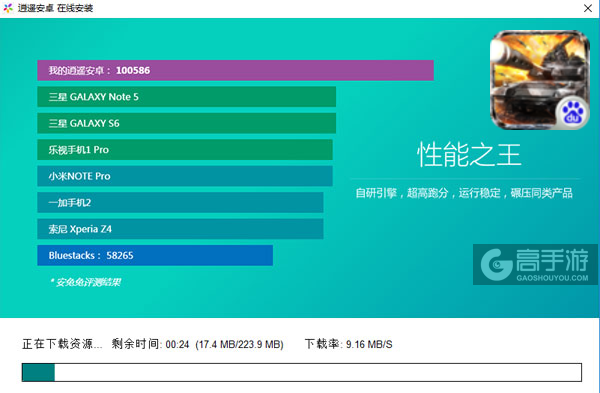Select the 索尼 Xperia Z4 bar
Viewport: 600px width, 393px height.
pos(180,229)
